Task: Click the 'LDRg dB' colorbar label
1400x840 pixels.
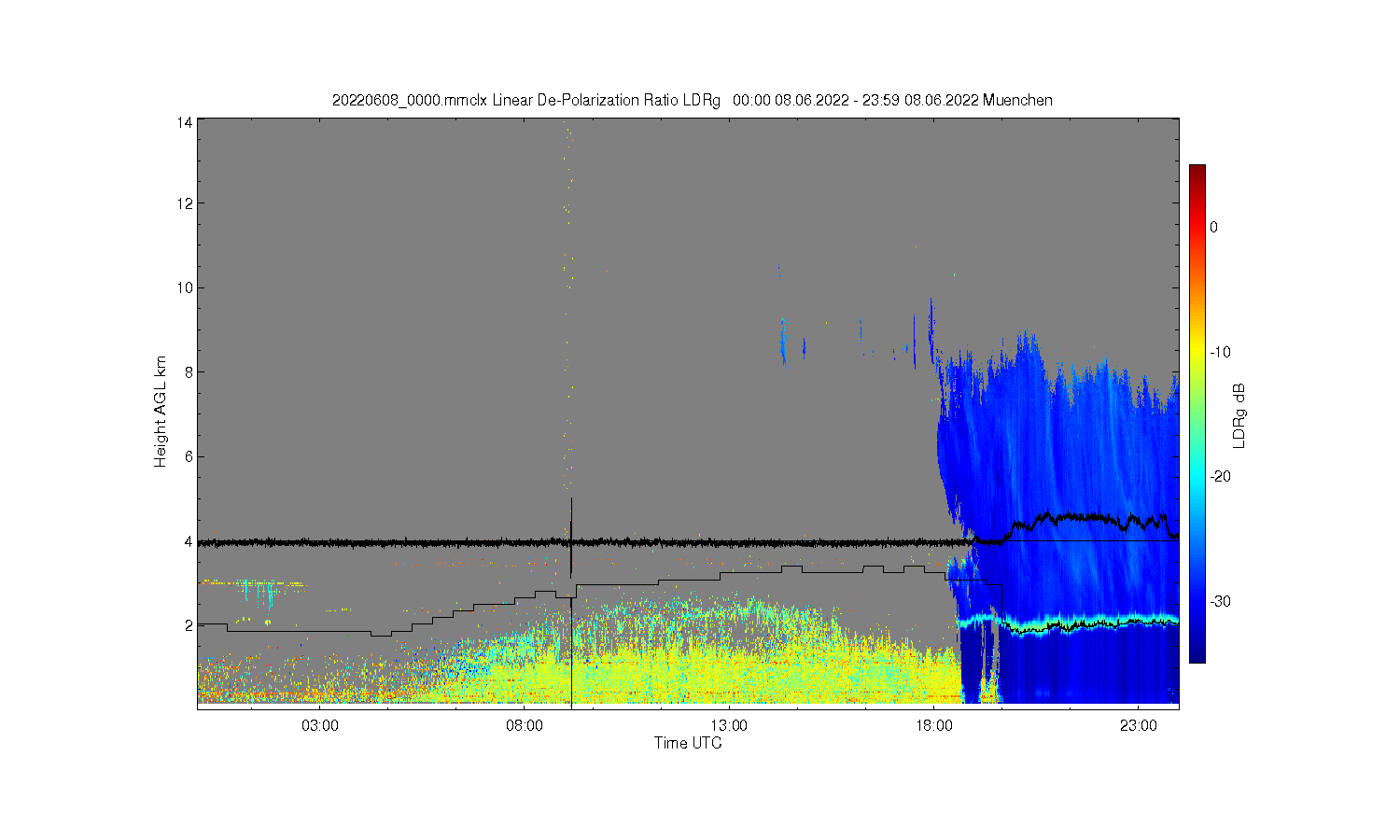Action: pyautogui.click(x=1239, y=416)
